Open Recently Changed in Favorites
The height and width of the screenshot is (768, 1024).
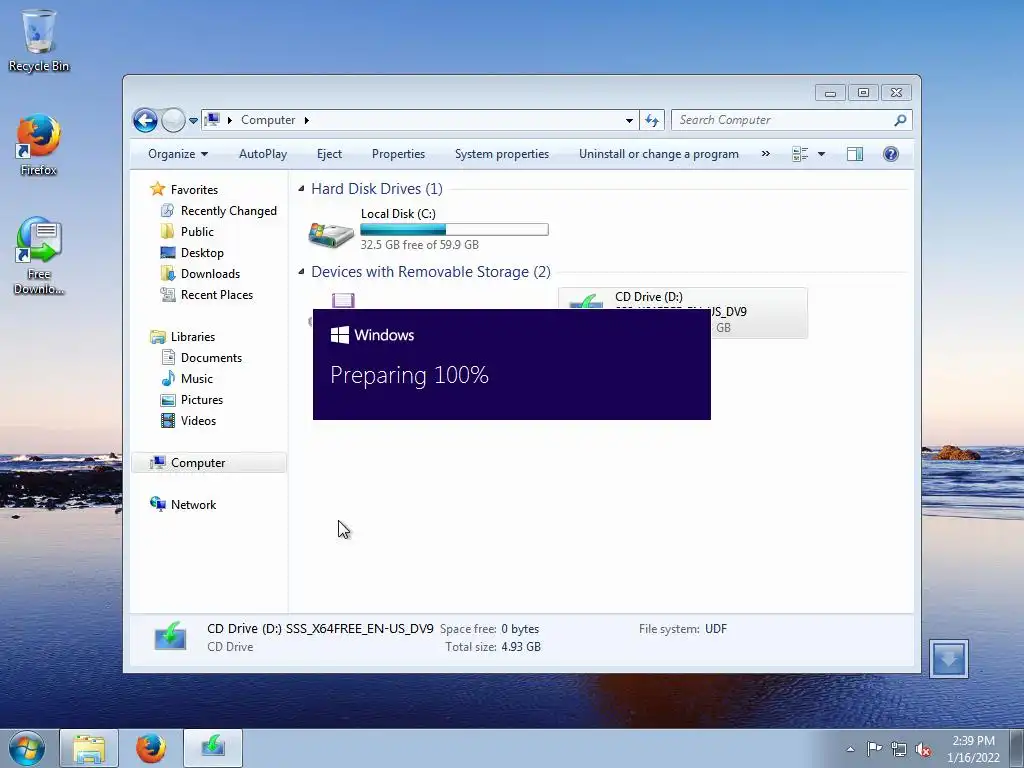(x=229, y=211)
